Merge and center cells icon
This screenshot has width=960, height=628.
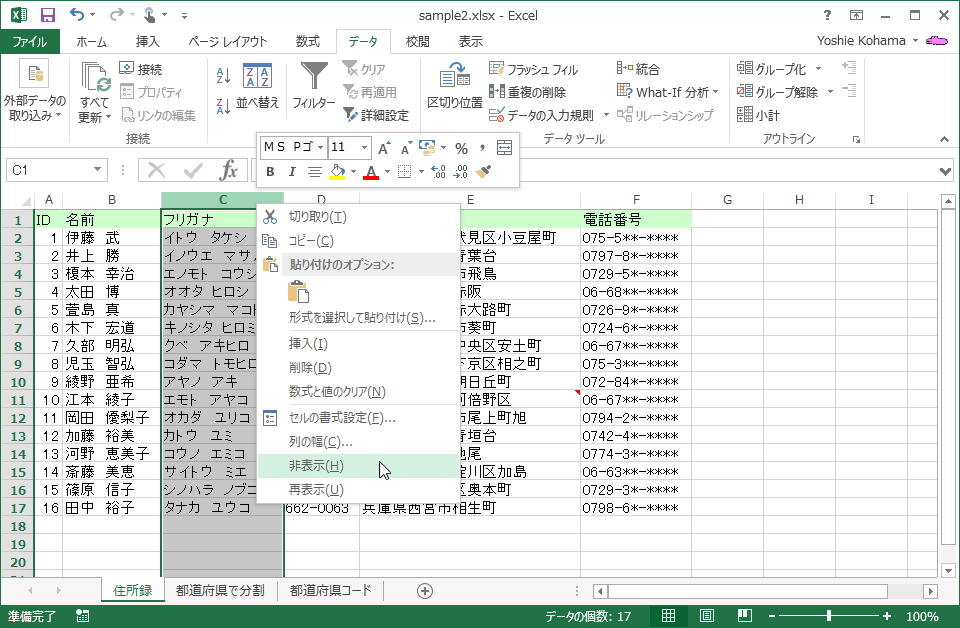point(504,148)
